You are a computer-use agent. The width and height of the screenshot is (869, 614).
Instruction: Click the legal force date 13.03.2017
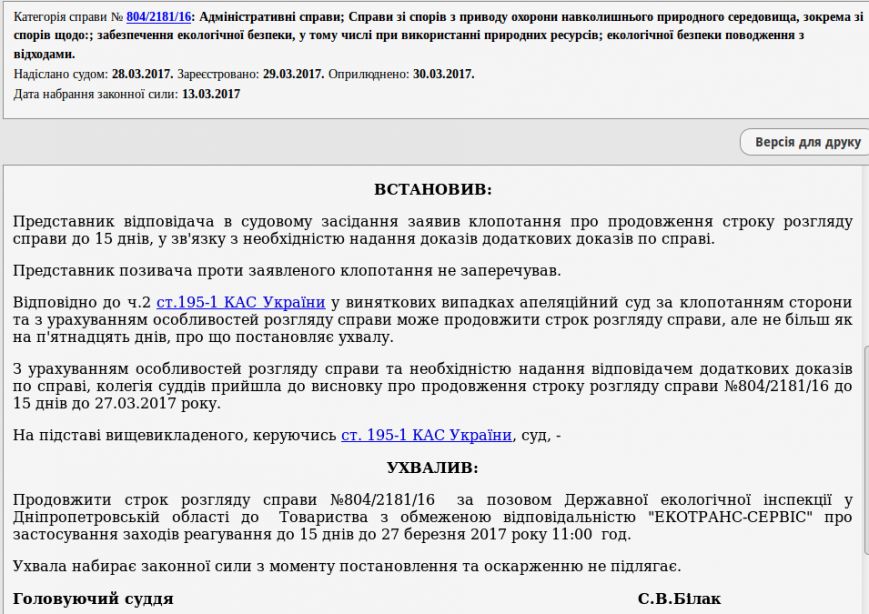(x=211, y=94)
